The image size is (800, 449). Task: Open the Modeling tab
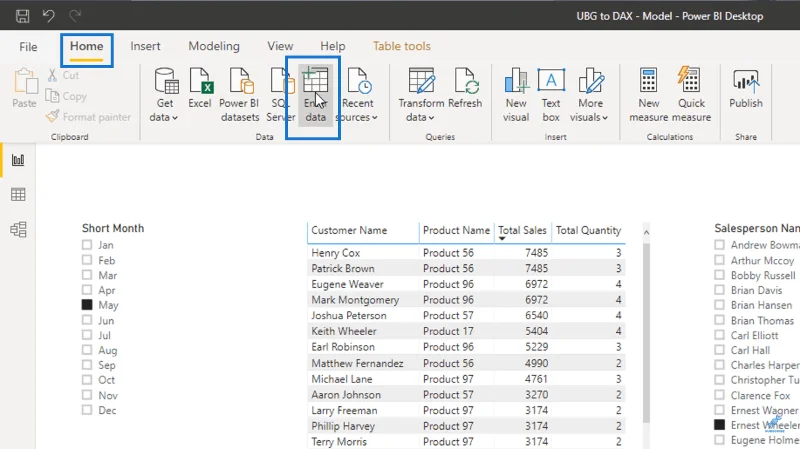214,46
